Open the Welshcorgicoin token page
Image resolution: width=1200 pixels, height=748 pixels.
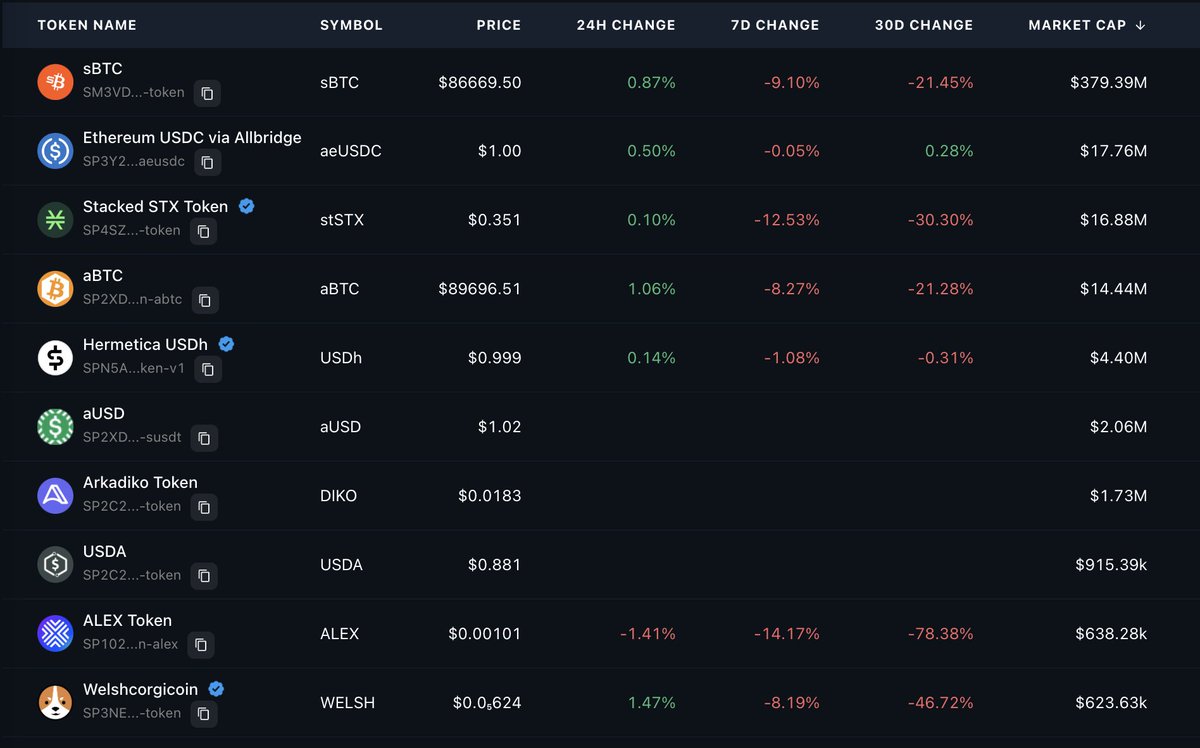click(x=140, y=690)
